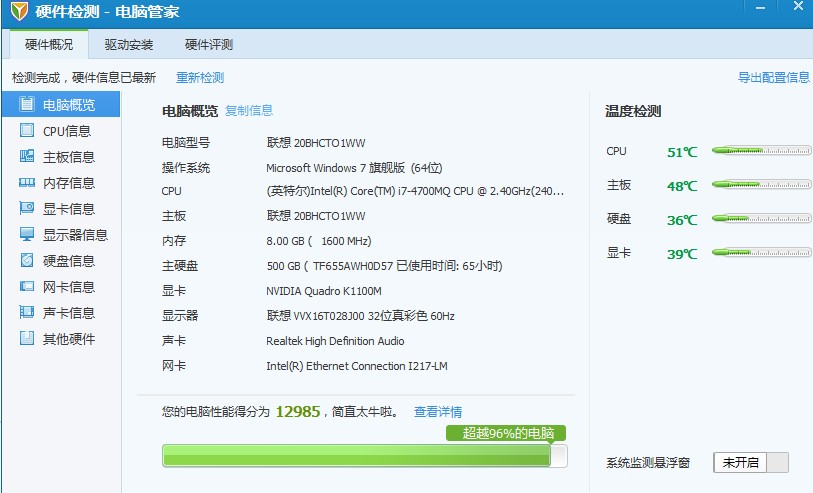Image resolution: width=813 pixels, height=493 pixels.
Task: Select 电脑概览 in the sidebar
Action: tap(68, 105)
